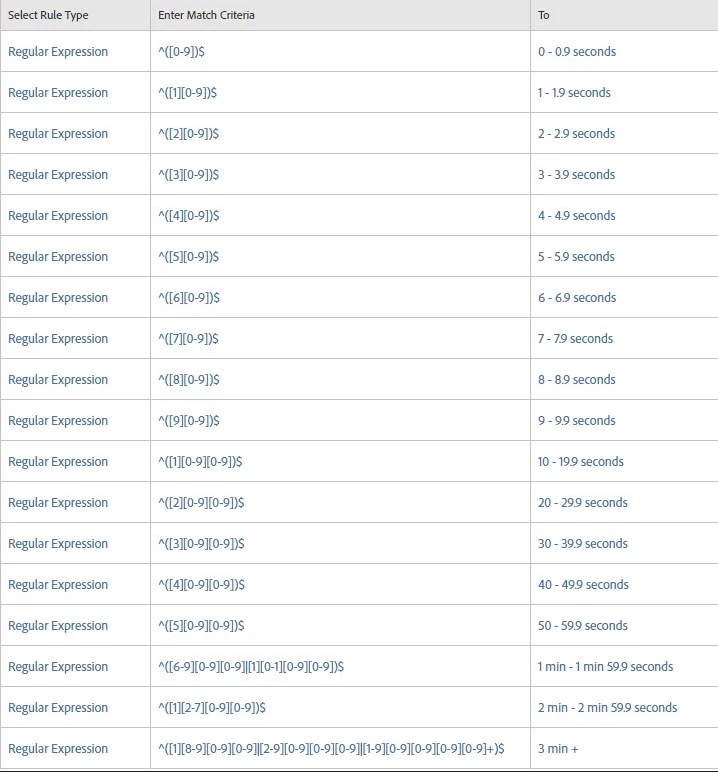Click the '50 - 59.9 seconds' value
The width and height of the screenshot is (718, 772).
(x=583, y=626)
